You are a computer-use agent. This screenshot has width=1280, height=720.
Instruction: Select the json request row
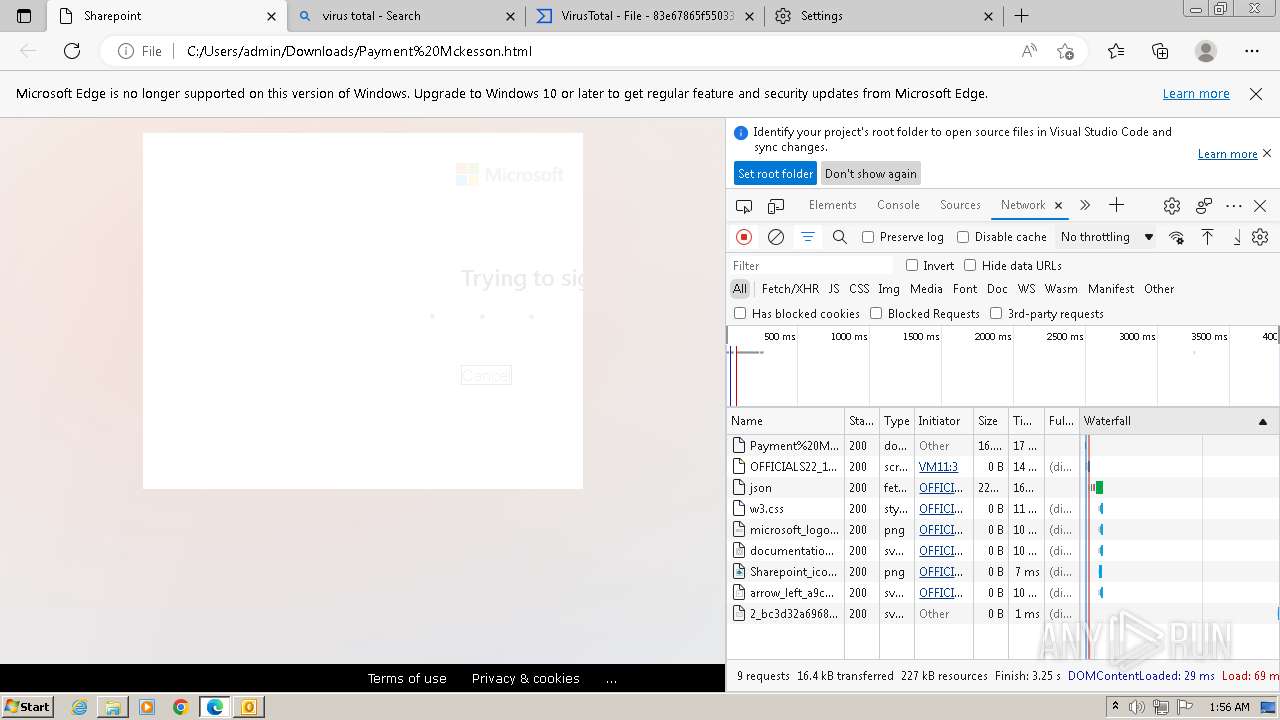coord(1002,488)
